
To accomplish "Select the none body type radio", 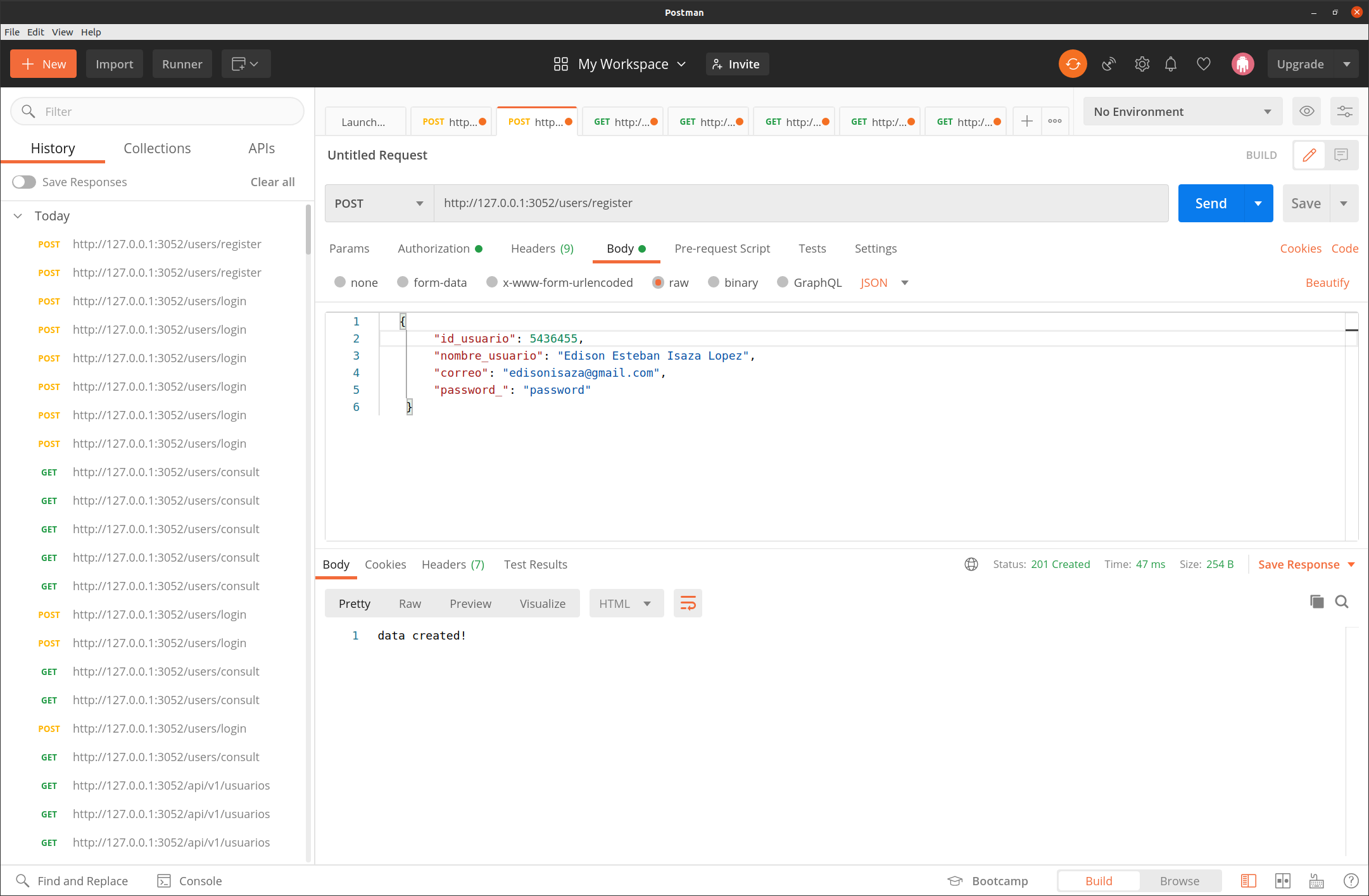I will (x=340, y=282).
